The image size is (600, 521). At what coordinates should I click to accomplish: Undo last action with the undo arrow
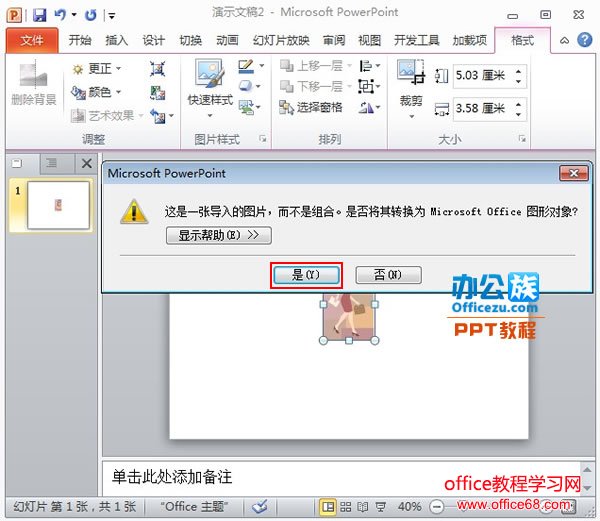[x=60, y=15]
